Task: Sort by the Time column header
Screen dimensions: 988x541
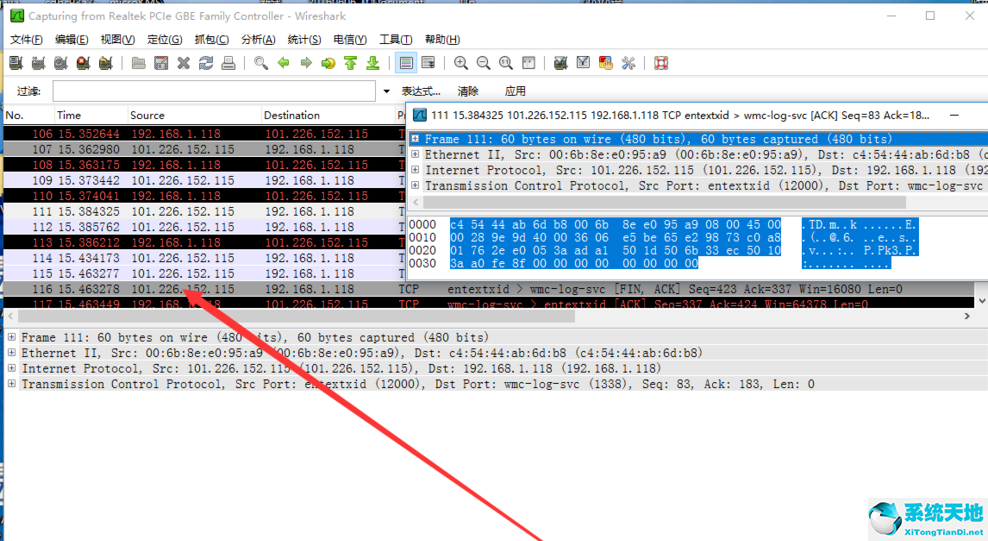Action: pos(90,115)
